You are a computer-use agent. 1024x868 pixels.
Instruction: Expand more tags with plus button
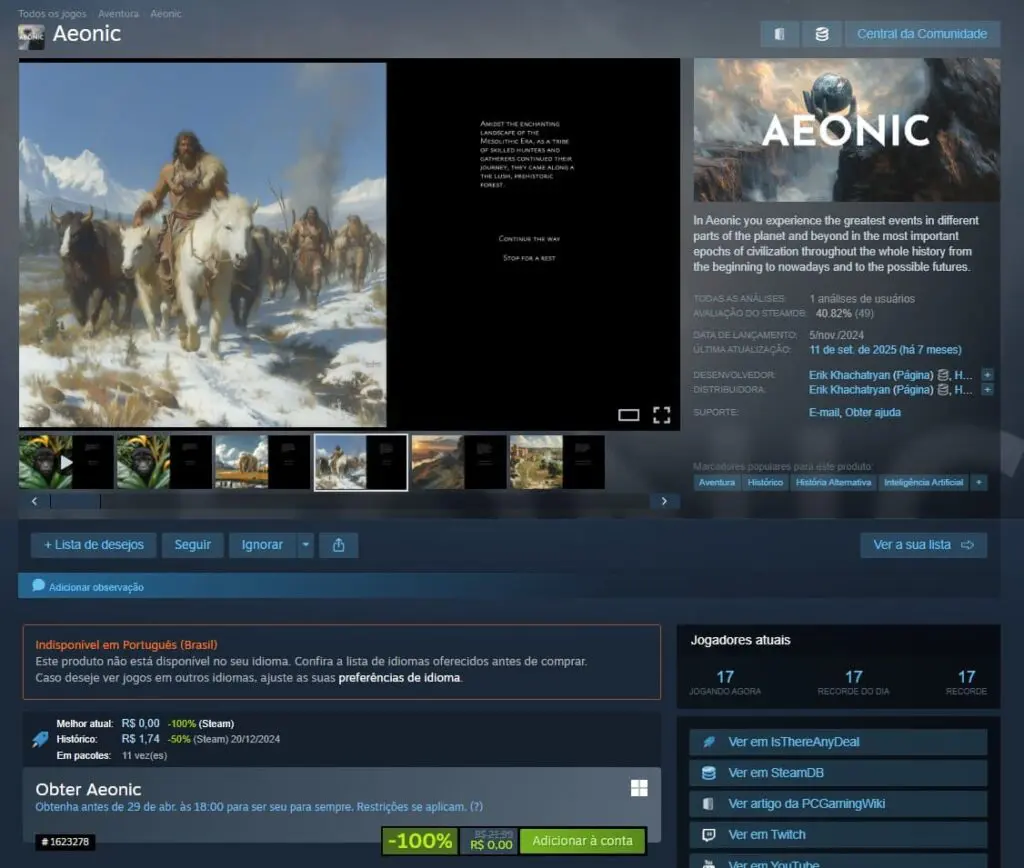point(979,482)
